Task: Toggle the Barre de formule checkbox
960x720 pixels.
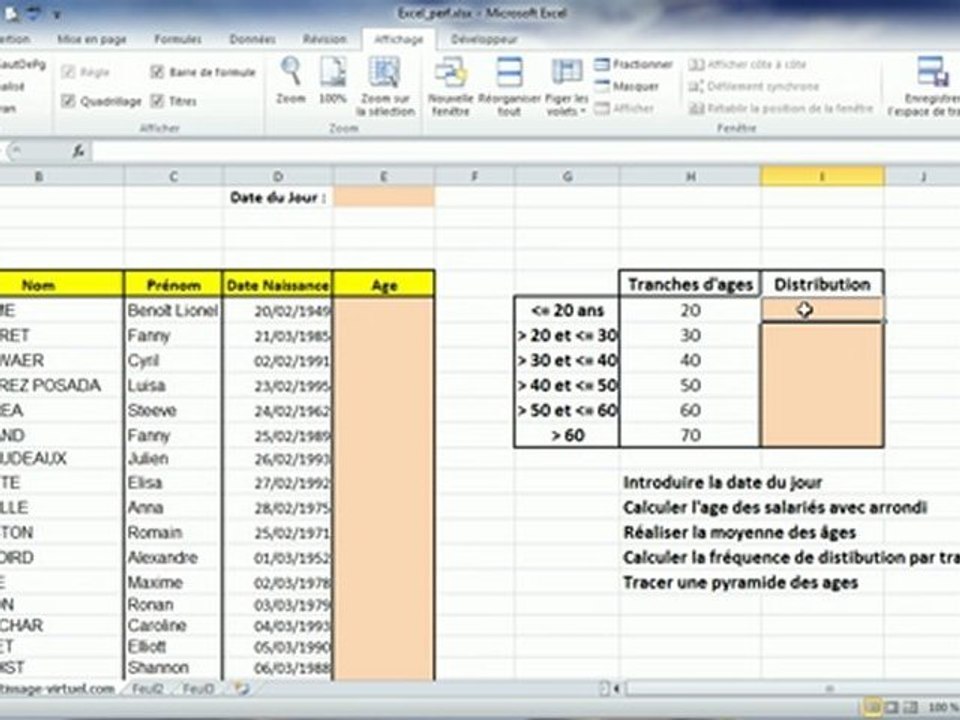Action: [157, 72]
